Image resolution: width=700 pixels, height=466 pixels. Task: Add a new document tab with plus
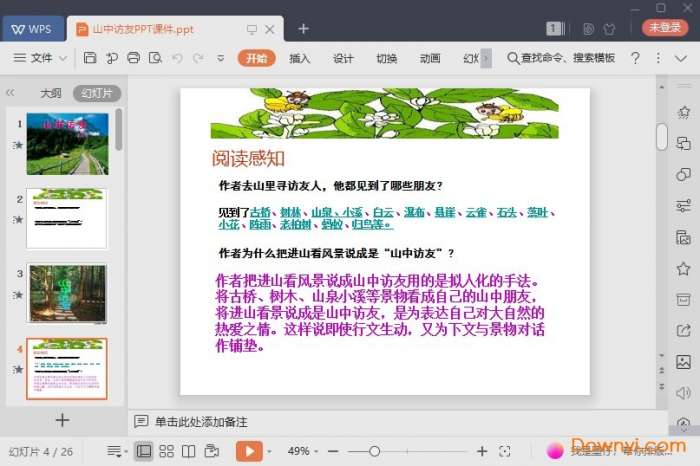[x=304, y=29]
